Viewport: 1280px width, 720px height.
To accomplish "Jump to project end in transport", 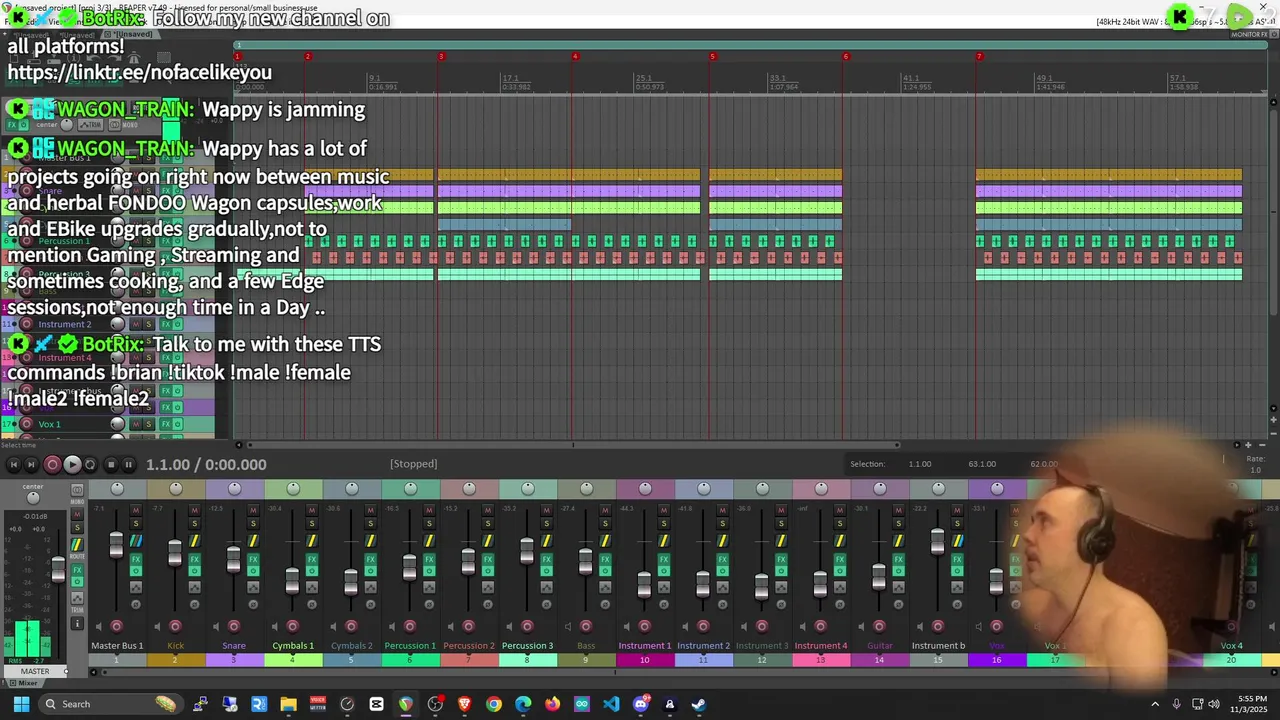I will 31,464.
